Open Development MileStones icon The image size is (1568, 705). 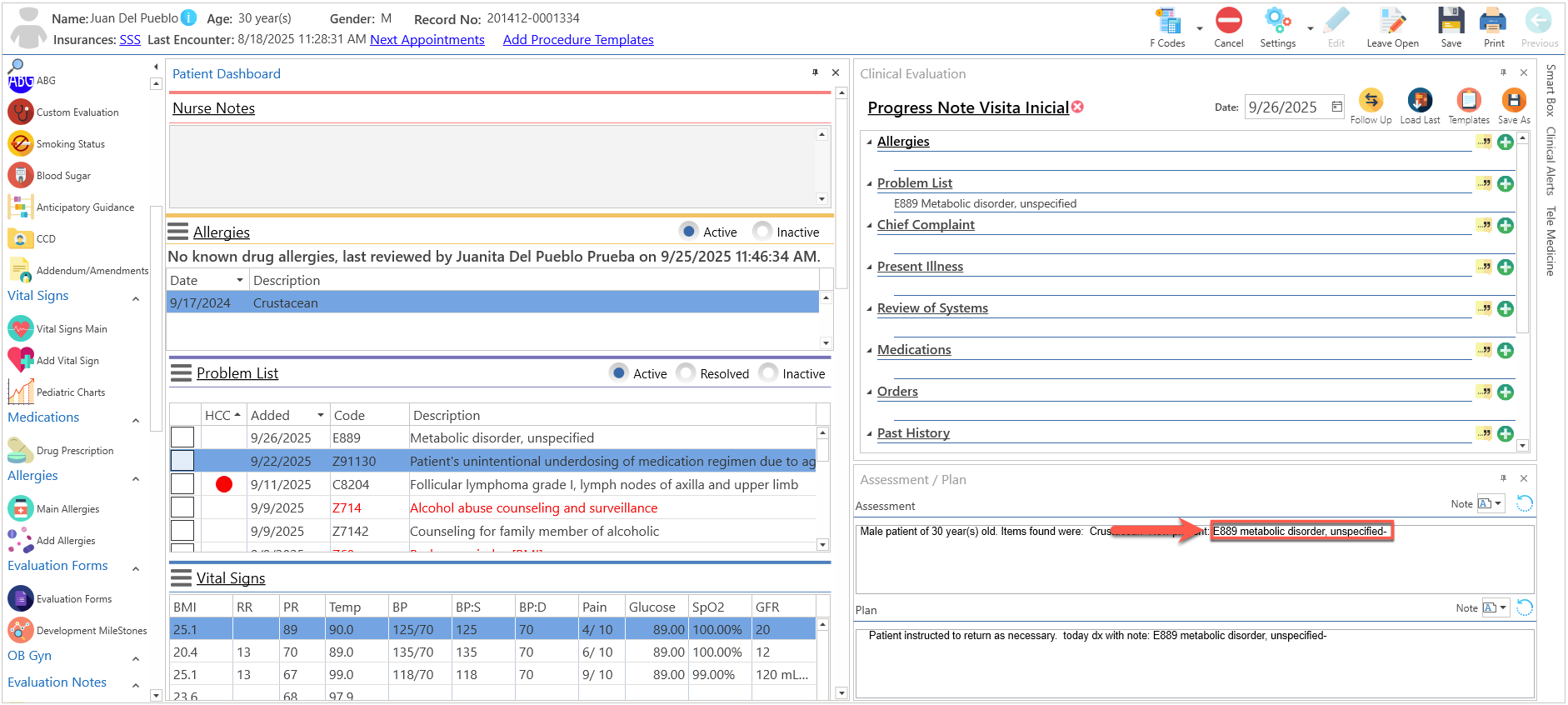[20, 631]
